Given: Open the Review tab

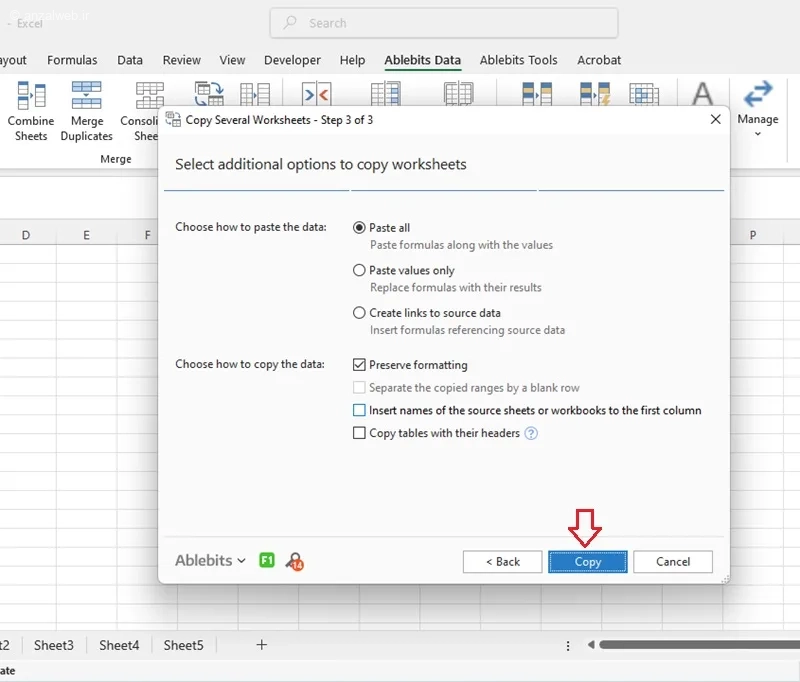Looking at the screenshot, I should pos(182,60).
